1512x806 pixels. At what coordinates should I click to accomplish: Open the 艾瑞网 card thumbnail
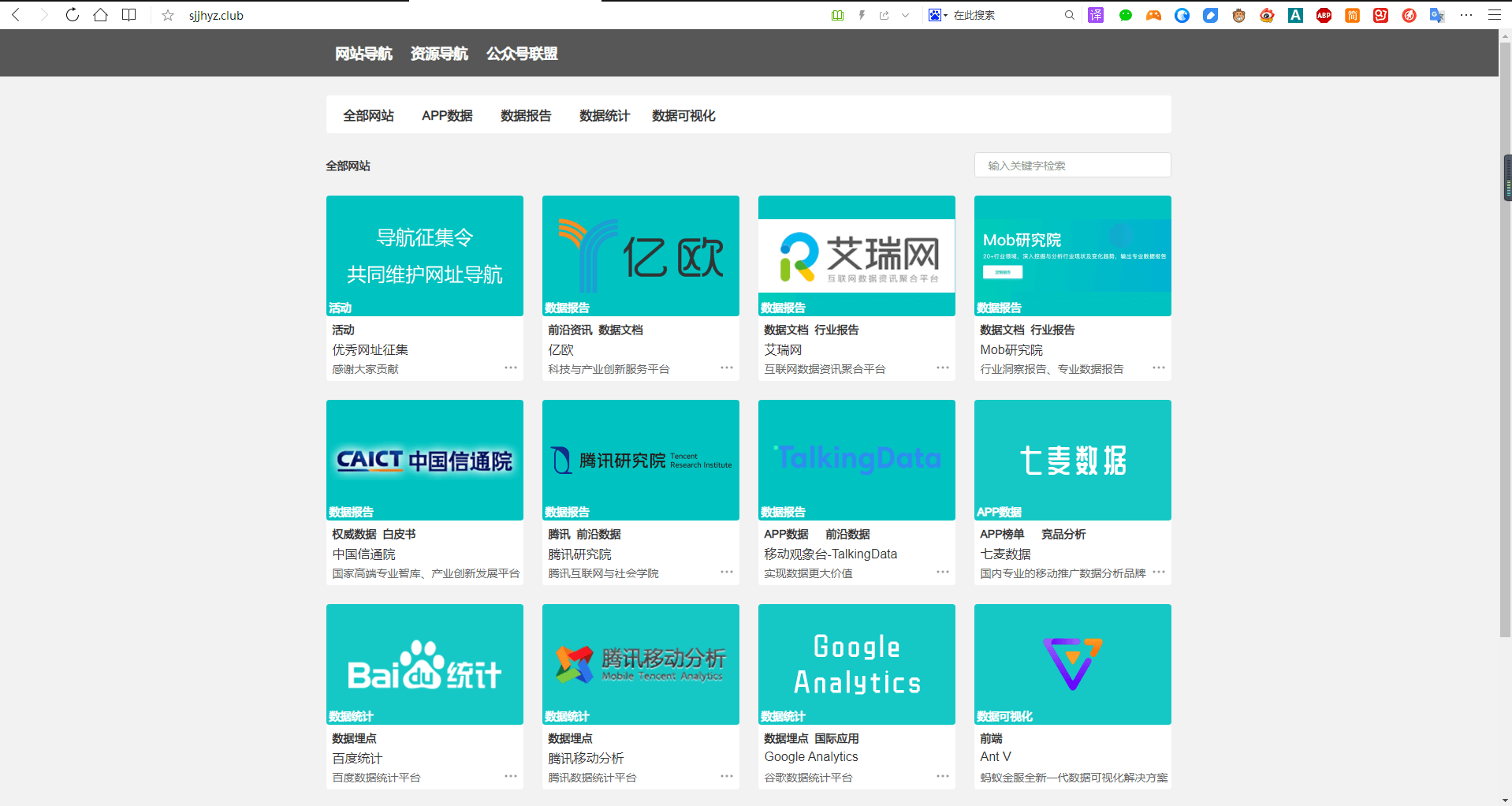857,256
